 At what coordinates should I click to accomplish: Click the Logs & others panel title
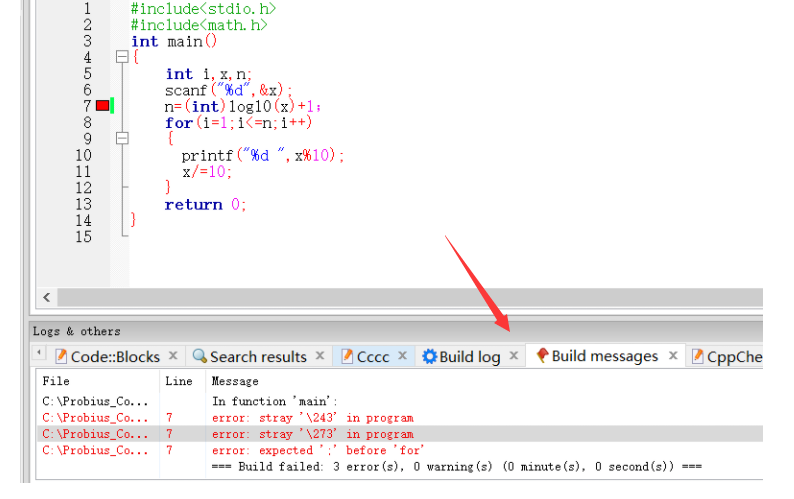tap(76, 331)
